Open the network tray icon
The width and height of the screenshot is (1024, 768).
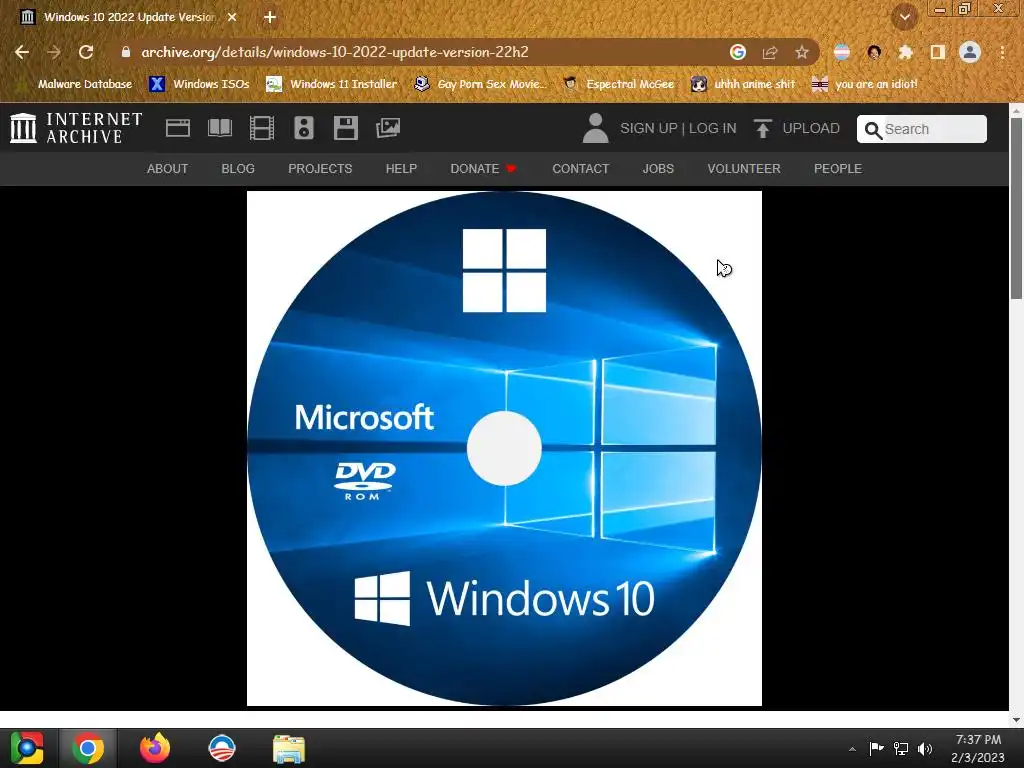[x=901, y=748]
